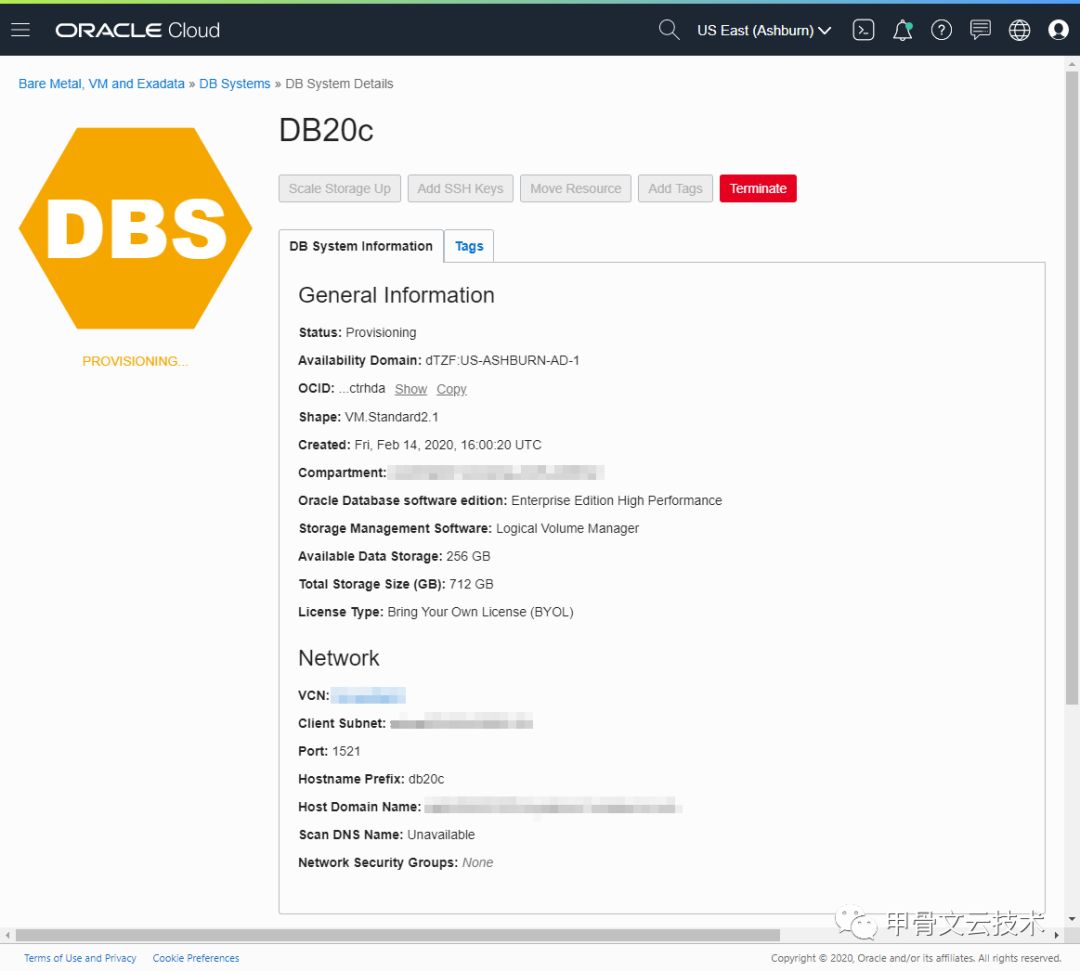Open Cookie Preferences link

pyautogui.click(x=196, y=958)
